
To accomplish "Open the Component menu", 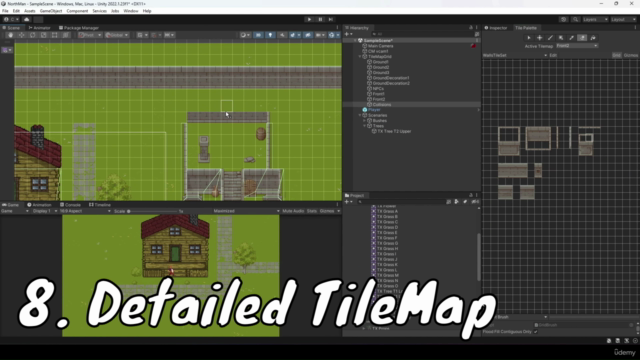I will 77,11.
